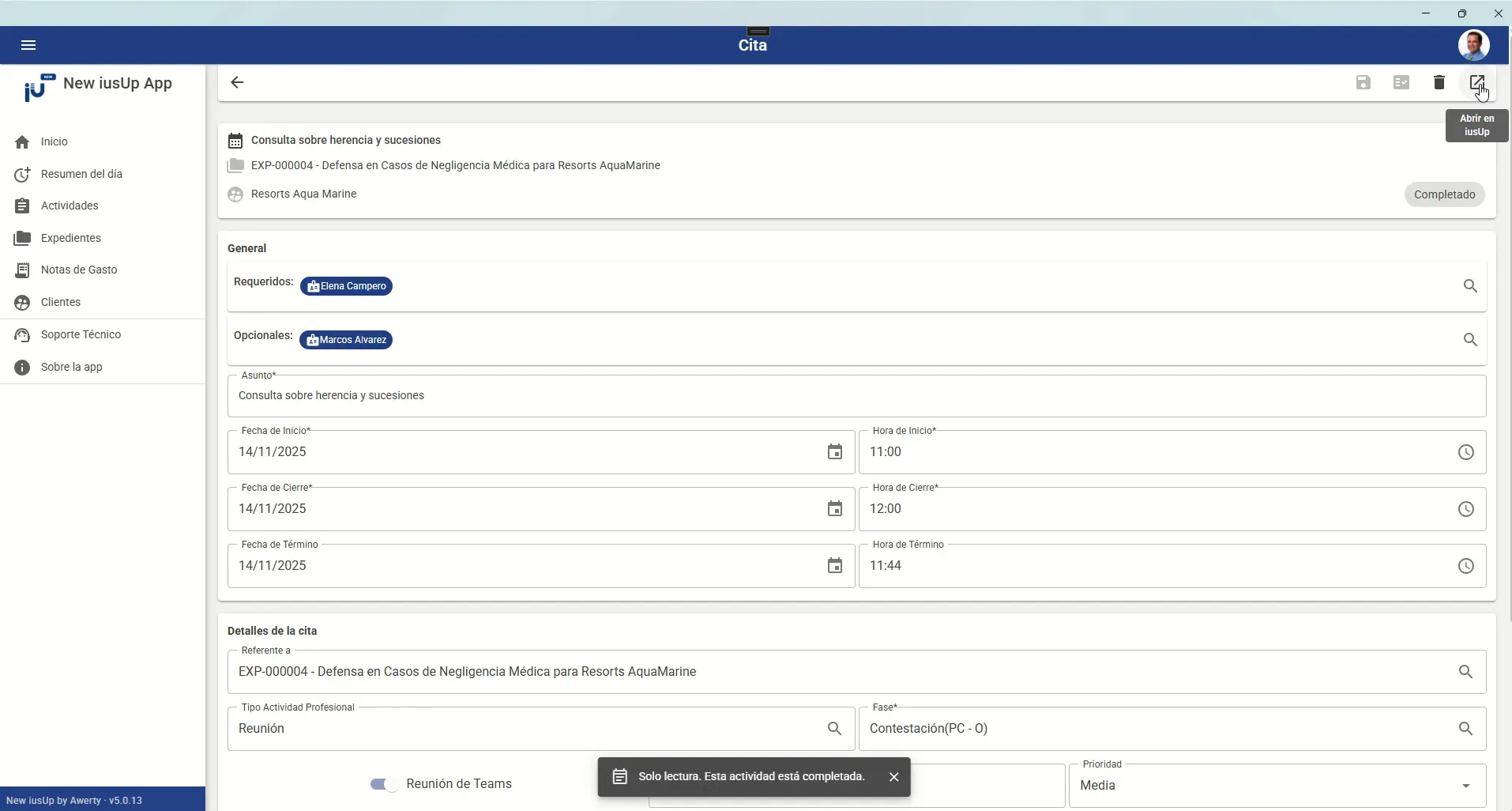Search required attendees with the magnifier
Screen dimensions: 1512x811
coord(1470,286)
